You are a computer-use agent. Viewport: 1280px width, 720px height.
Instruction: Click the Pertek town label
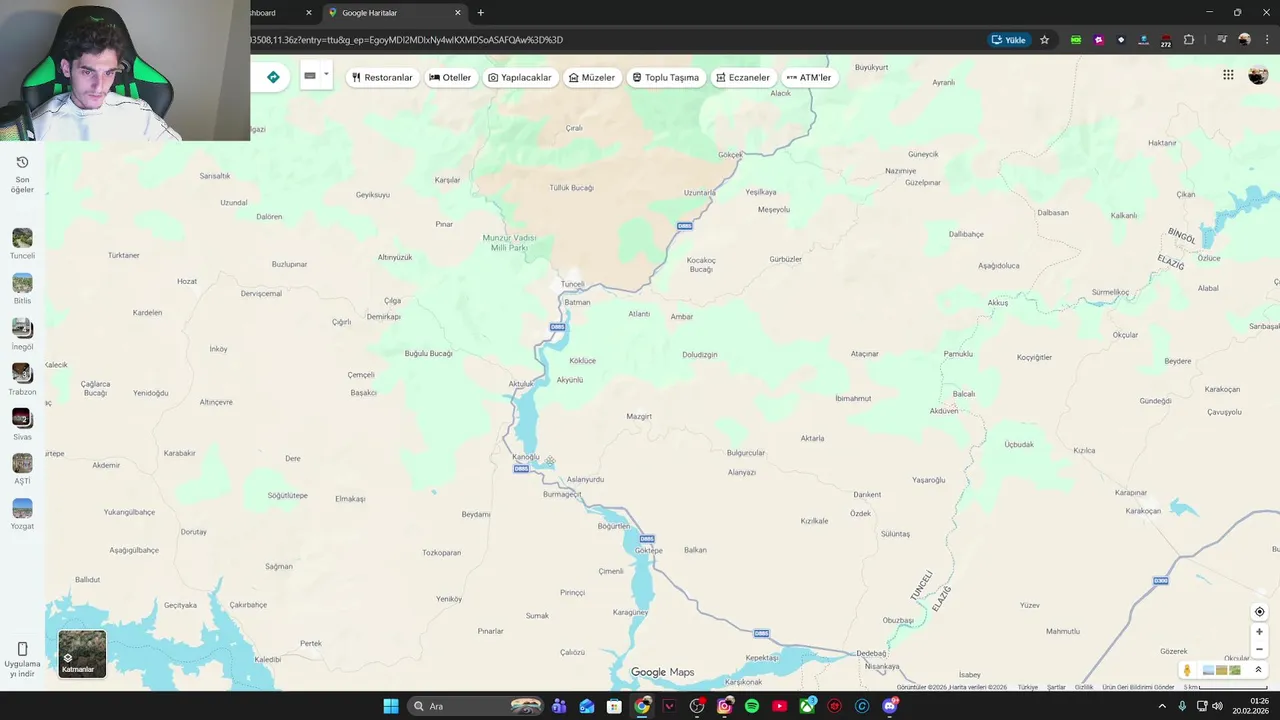[x=311, y=643]
